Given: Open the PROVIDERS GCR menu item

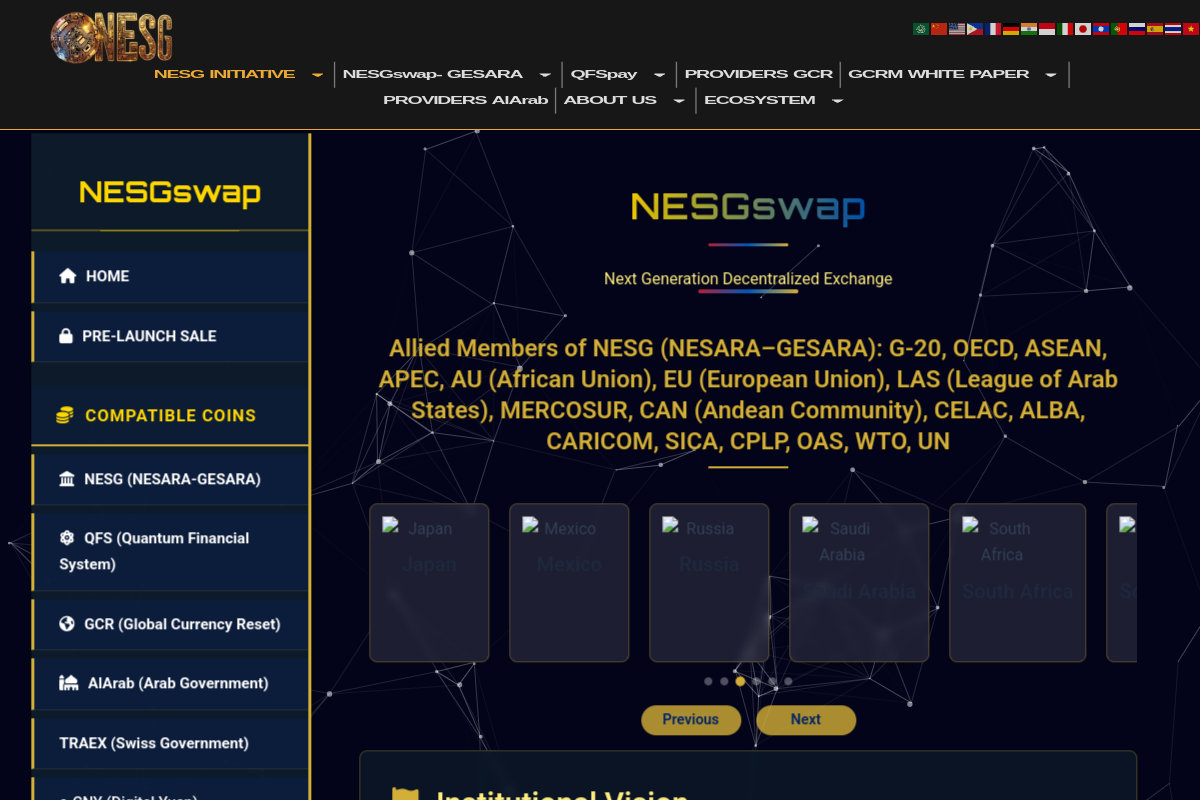Looking at the screenshot, I should click(758, 74).
